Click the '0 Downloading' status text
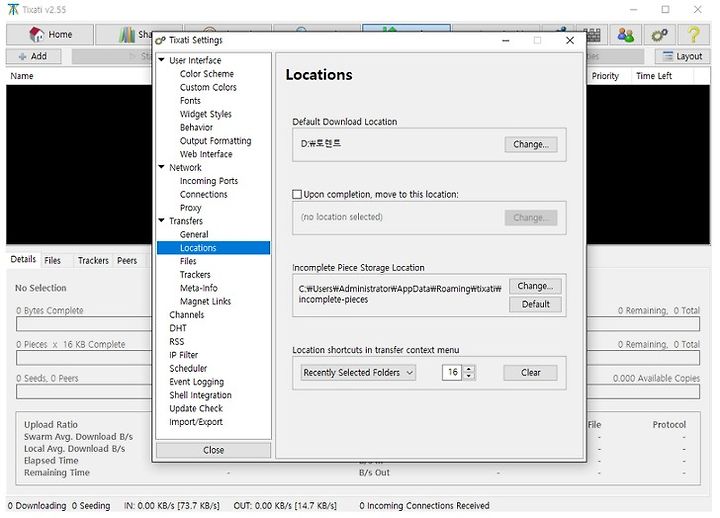This screenshot has height=518, width=720. 37,506
